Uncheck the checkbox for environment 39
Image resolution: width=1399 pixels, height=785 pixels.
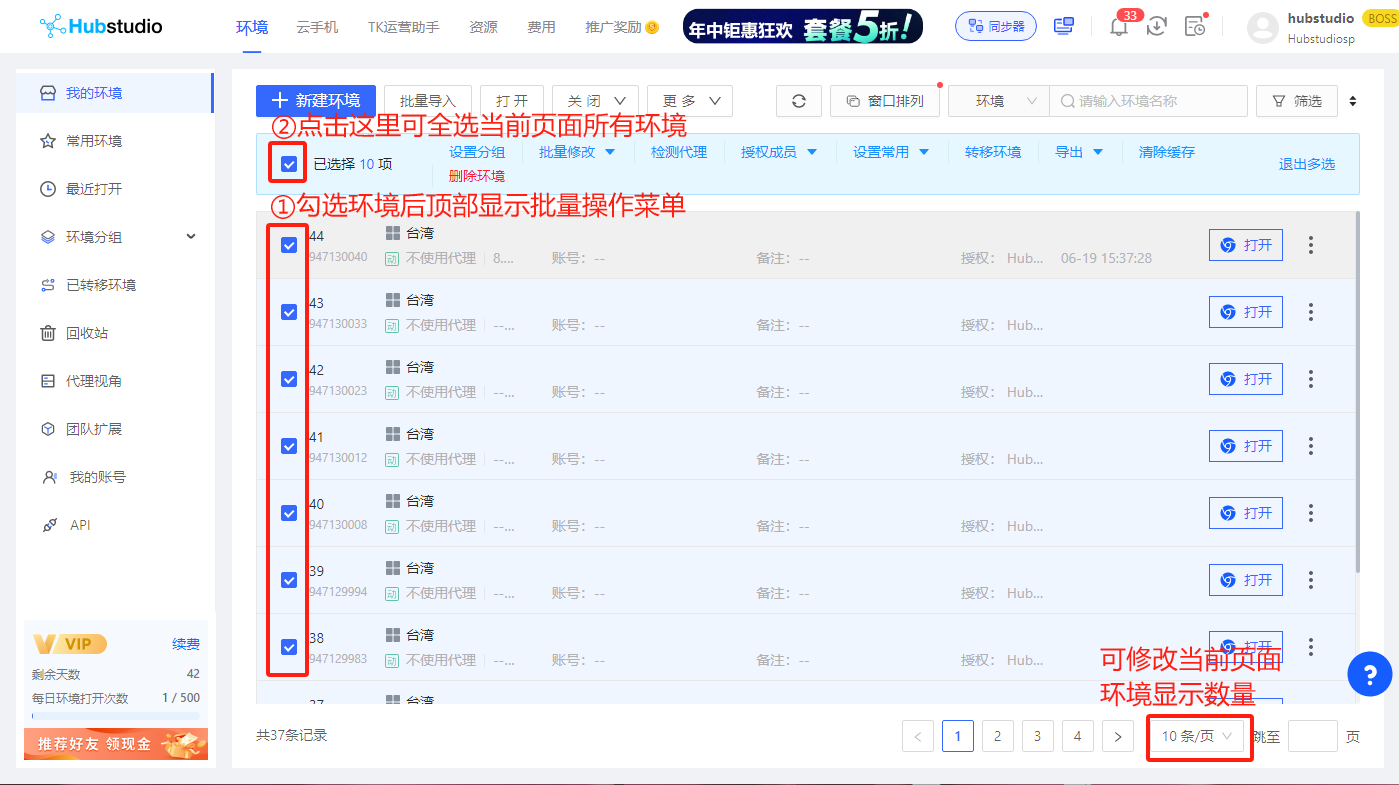(x=289, y=580)
